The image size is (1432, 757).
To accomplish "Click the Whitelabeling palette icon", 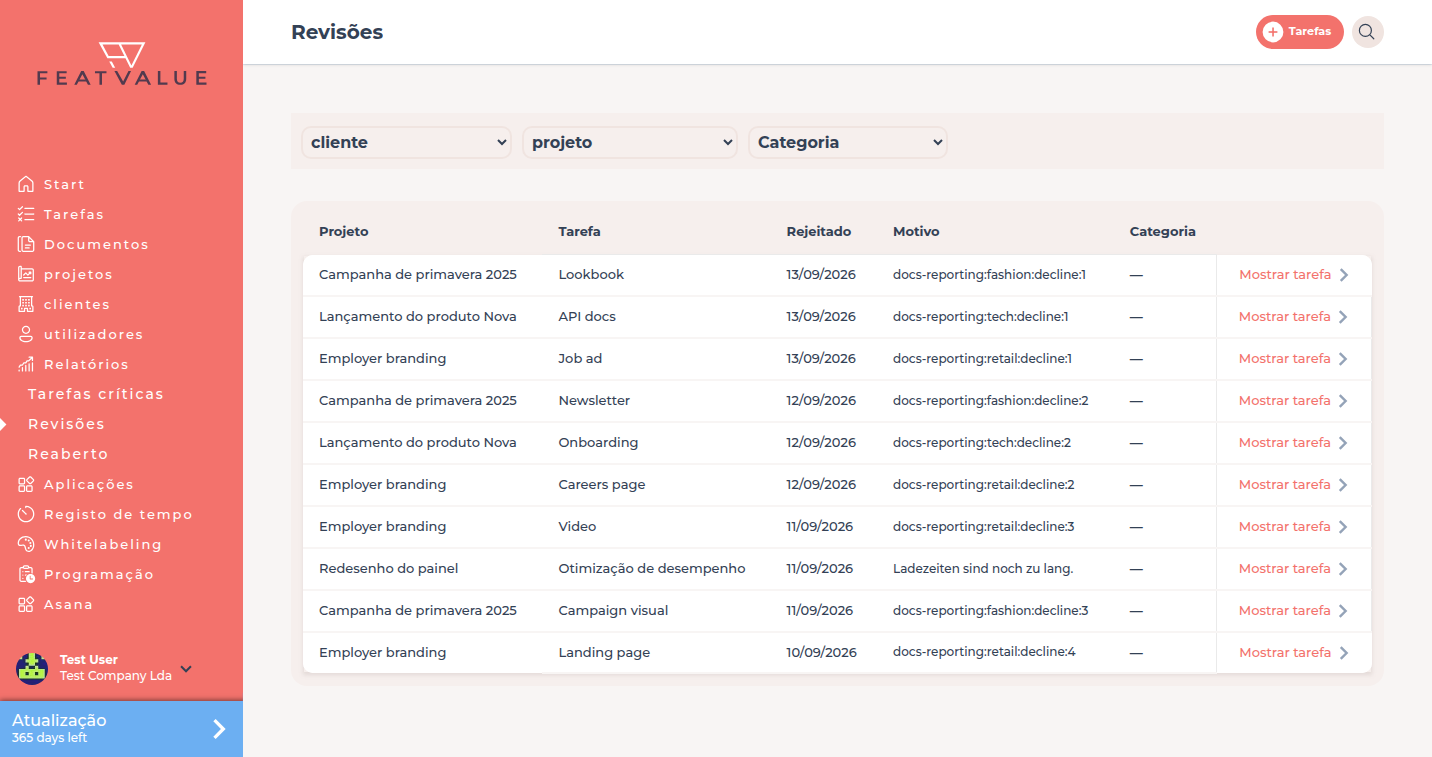I will pos(26,544).
